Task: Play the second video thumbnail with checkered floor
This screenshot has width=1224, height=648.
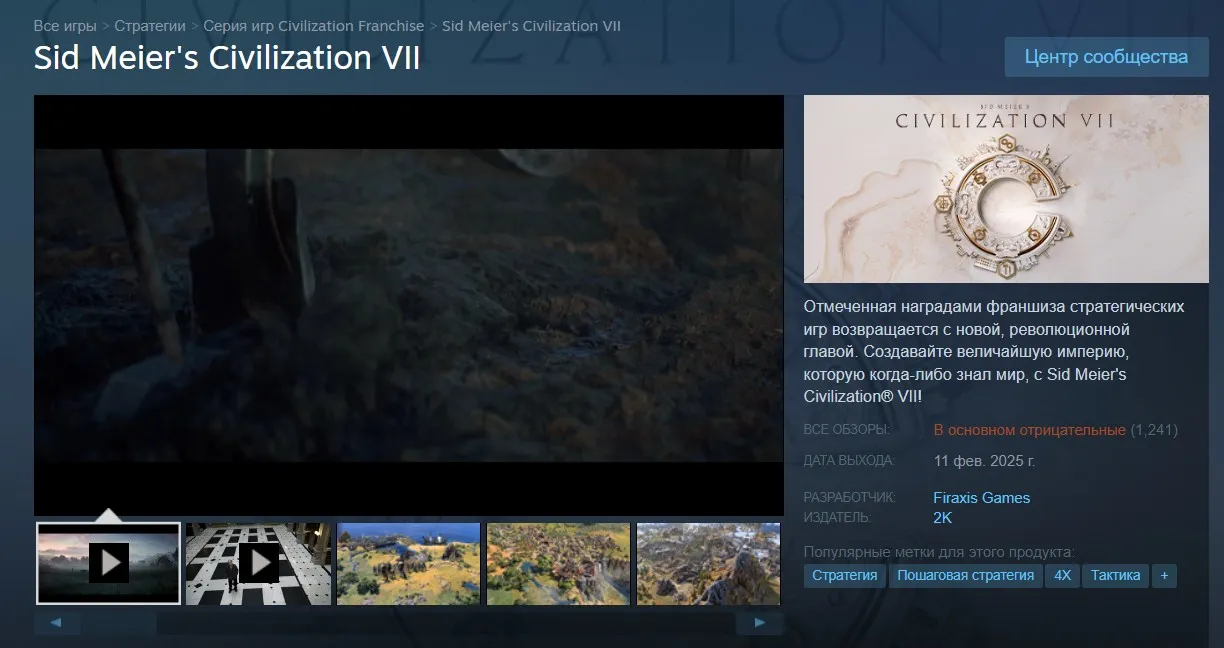Action: [x=258, y=563]
